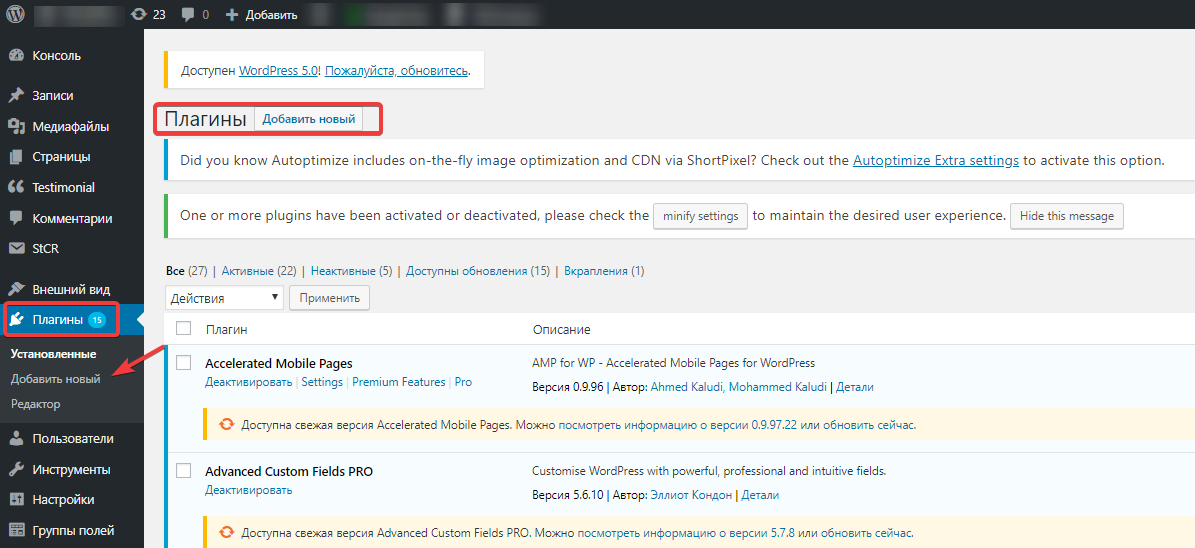Click the Testimonial quote icon
This screenshot has height=548, width=1195.
pos(16,187)
